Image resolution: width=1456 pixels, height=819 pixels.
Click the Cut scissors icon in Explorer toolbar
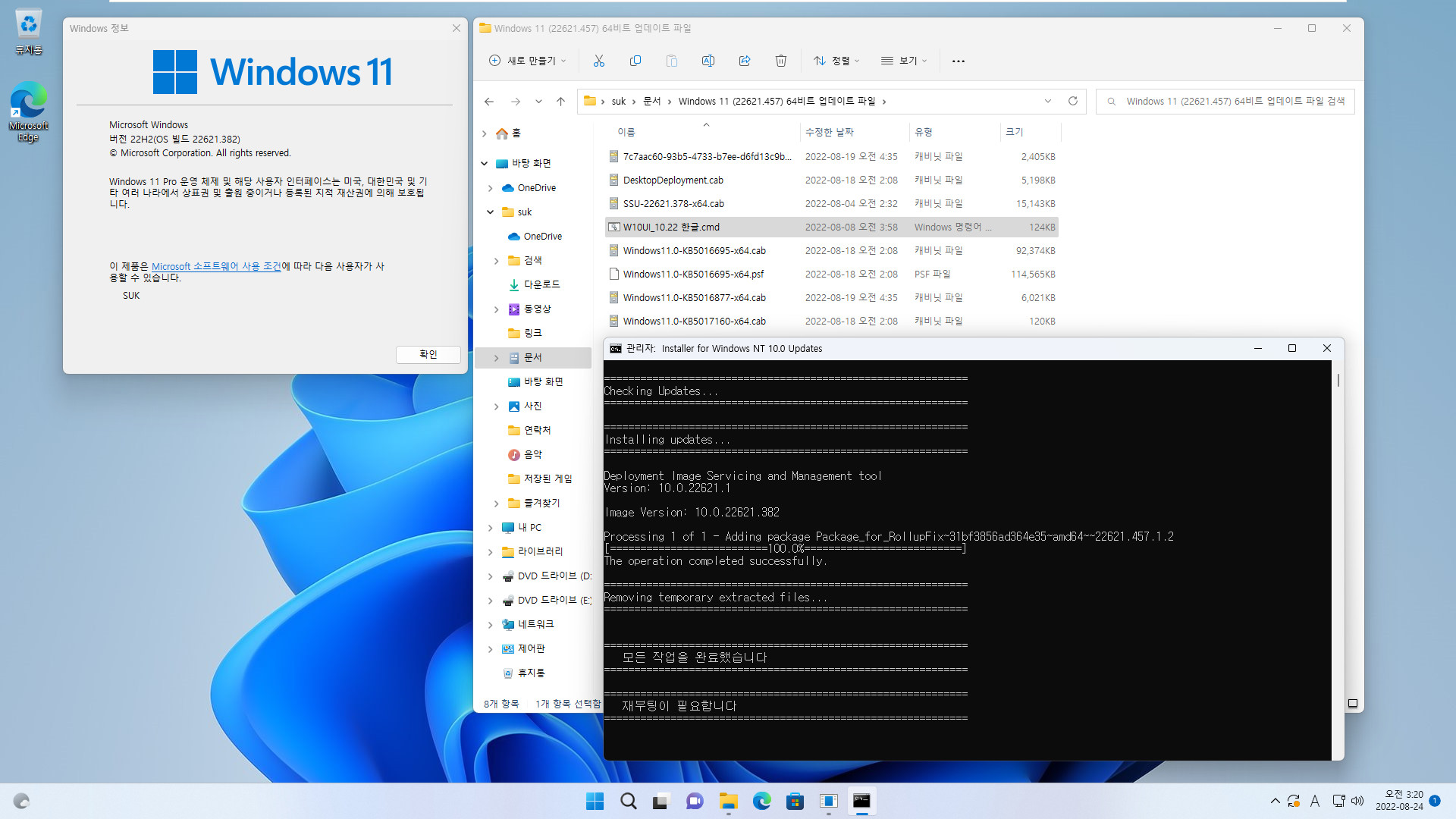tap(599, 61)
